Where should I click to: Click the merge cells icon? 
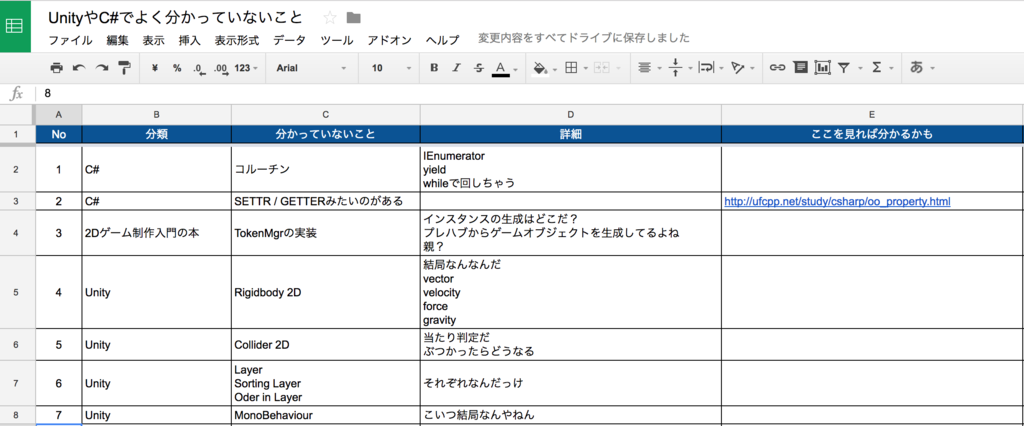[x=600, y=67]
